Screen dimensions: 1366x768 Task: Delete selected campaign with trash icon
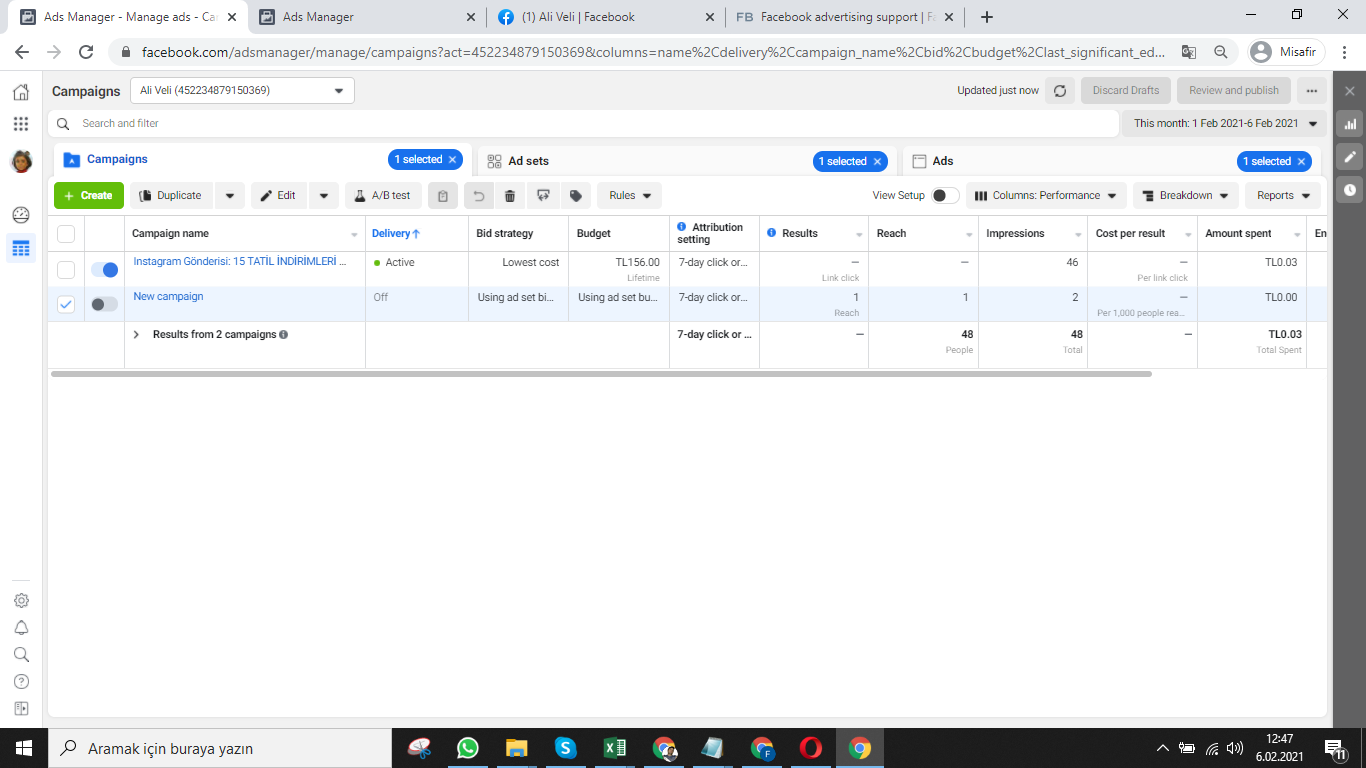pos(510,196)
